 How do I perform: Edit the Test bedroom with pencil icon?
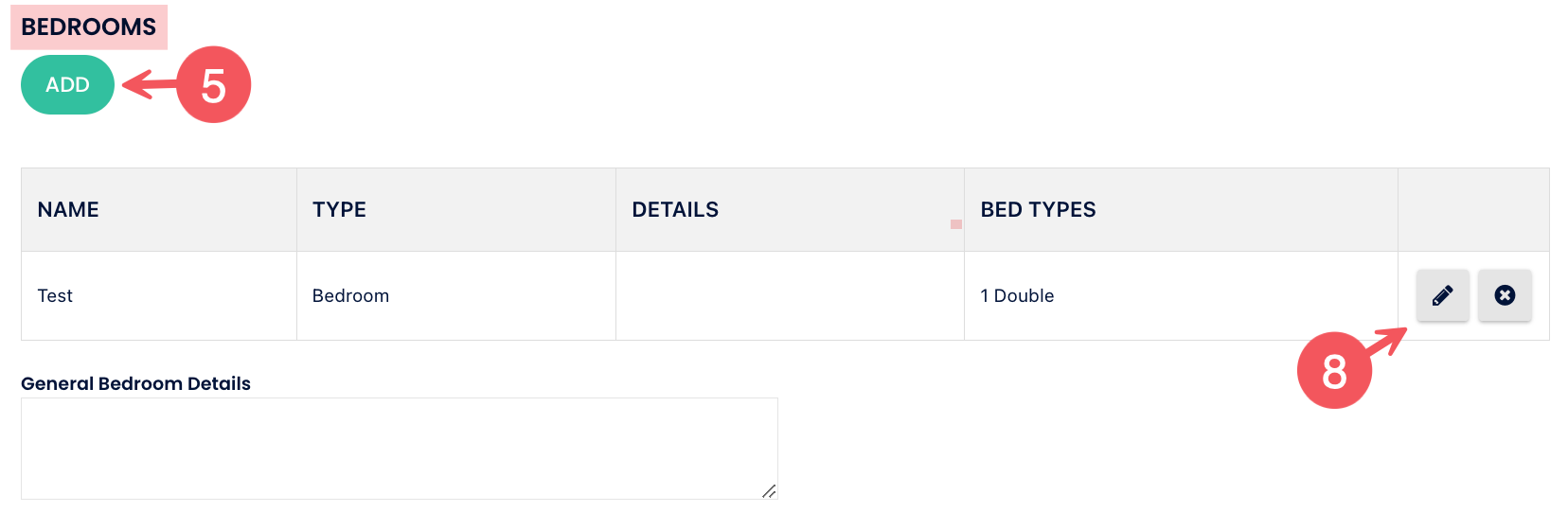coord(1442,295)
